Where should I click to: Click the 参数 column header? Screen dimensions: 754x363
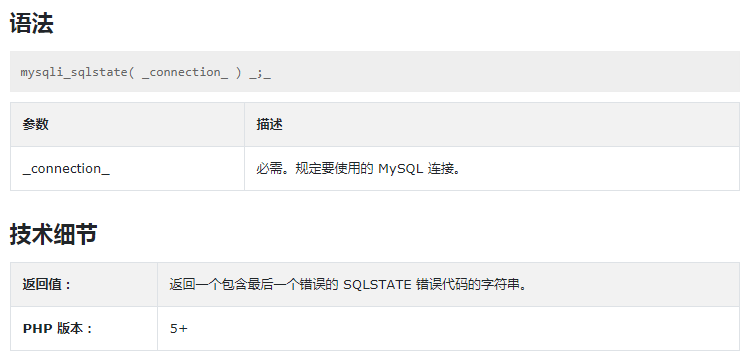click(x=36, y=125)
